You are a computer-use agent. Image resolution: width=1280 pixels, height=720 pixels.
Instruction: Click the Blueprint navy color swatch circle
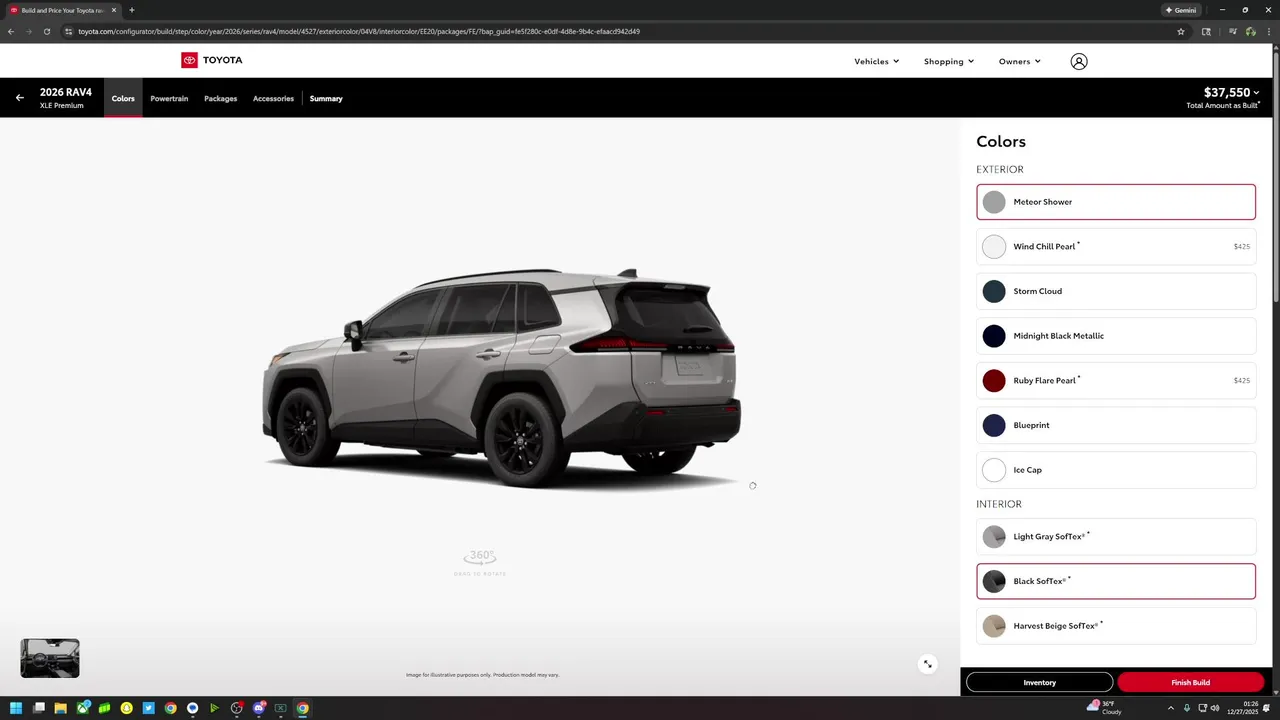pos(993,425)
